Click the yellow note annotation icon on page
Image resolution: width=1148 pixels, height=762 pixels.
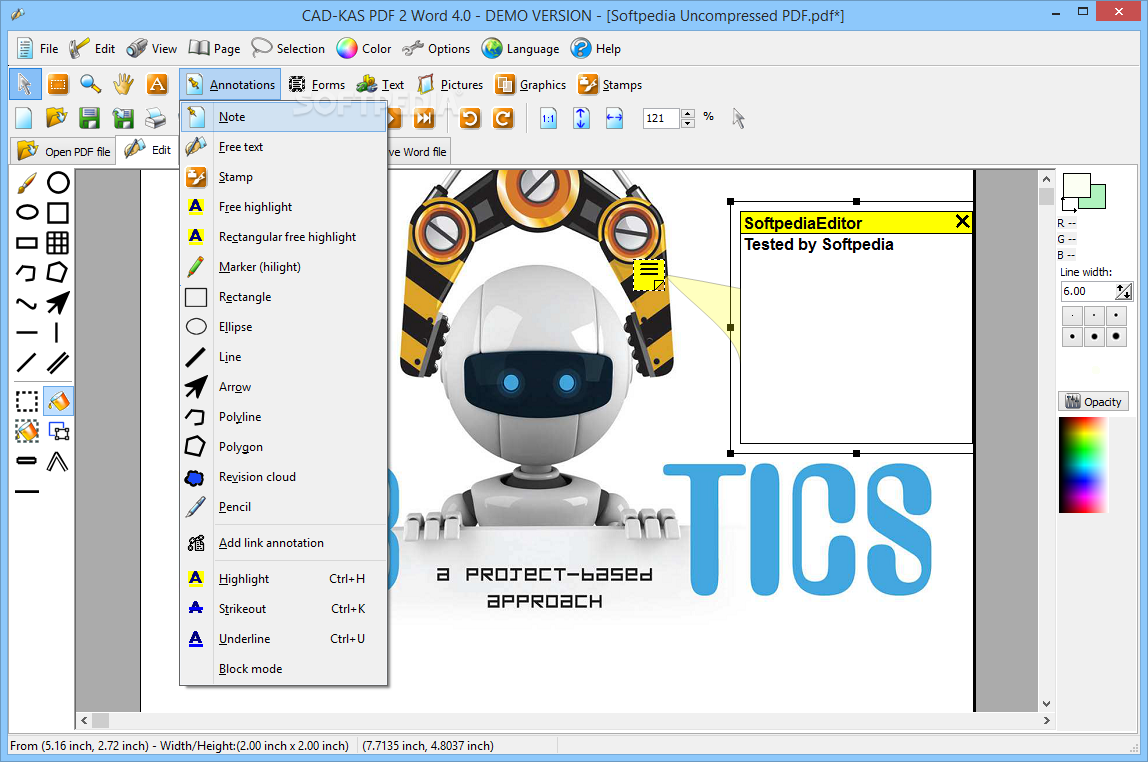click(649, 274)
